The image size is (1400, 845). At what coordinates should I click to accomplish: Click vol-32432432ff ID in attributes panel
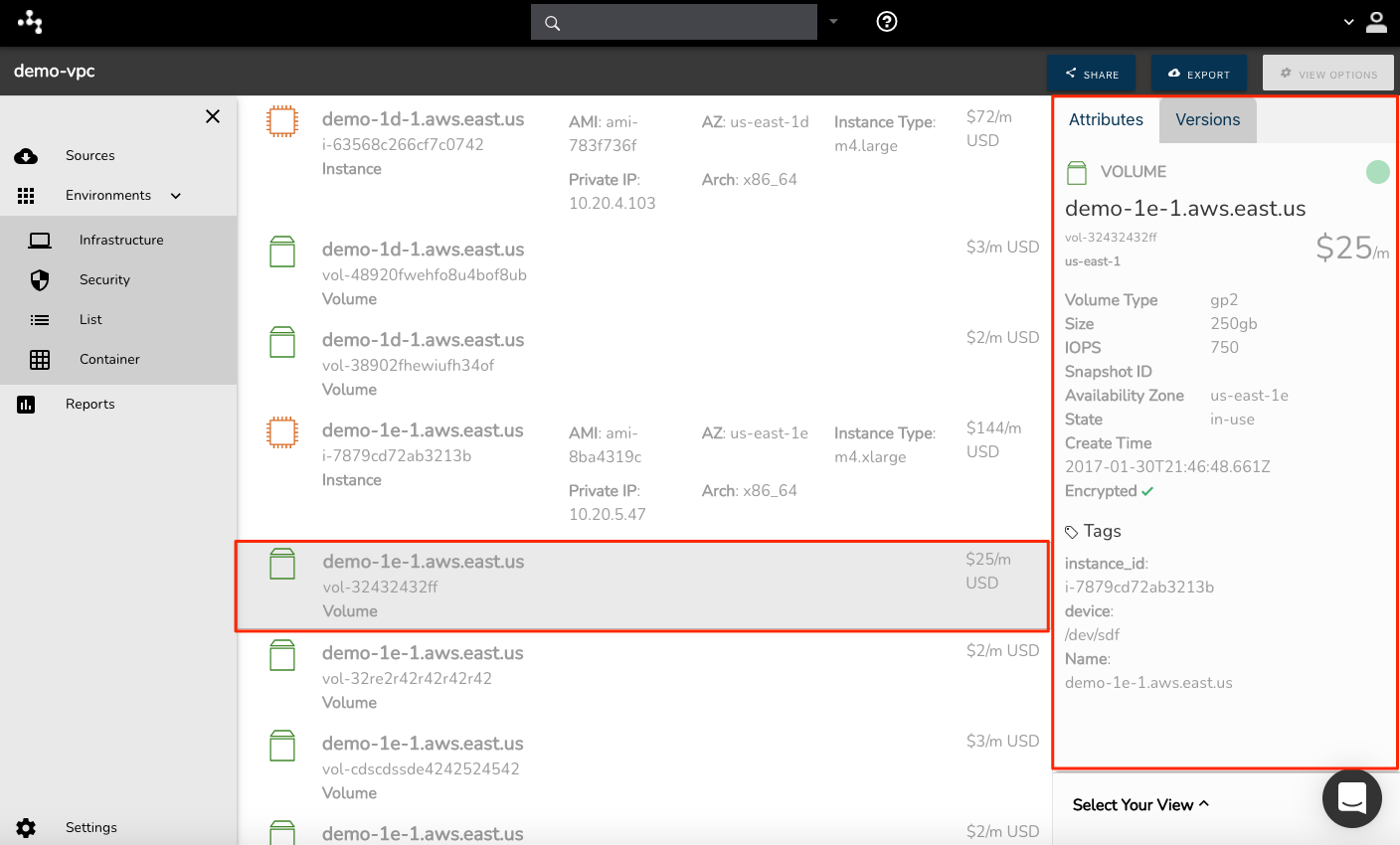(x=1111, y=238)
